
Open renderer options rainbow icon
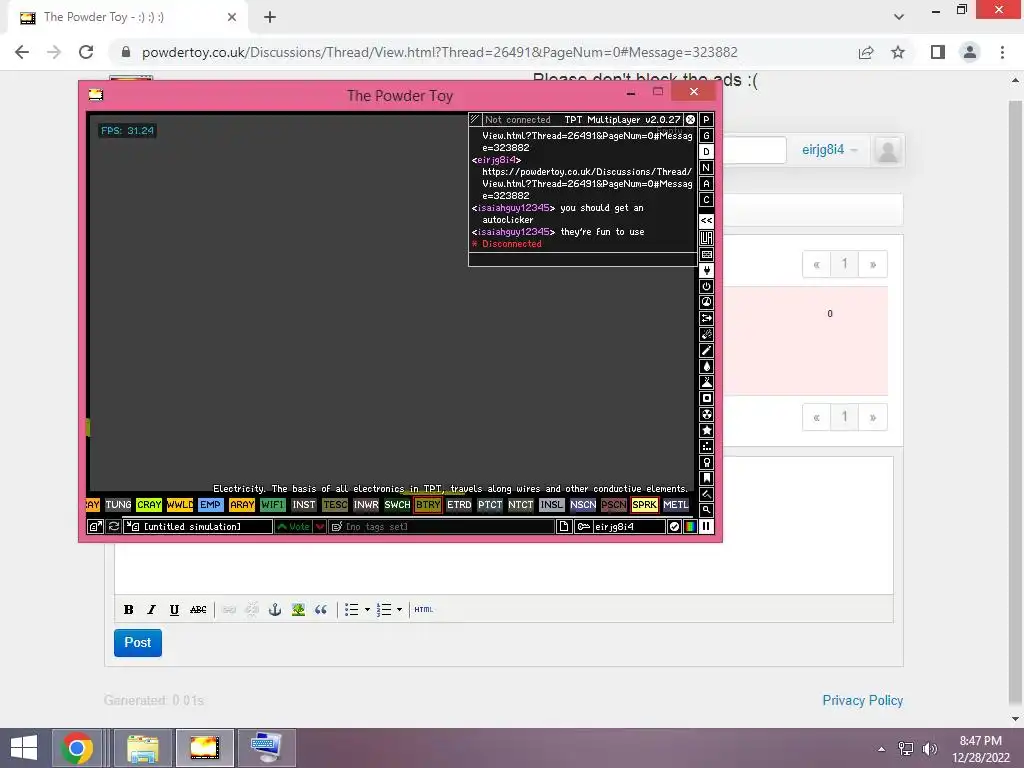point(690,526)
